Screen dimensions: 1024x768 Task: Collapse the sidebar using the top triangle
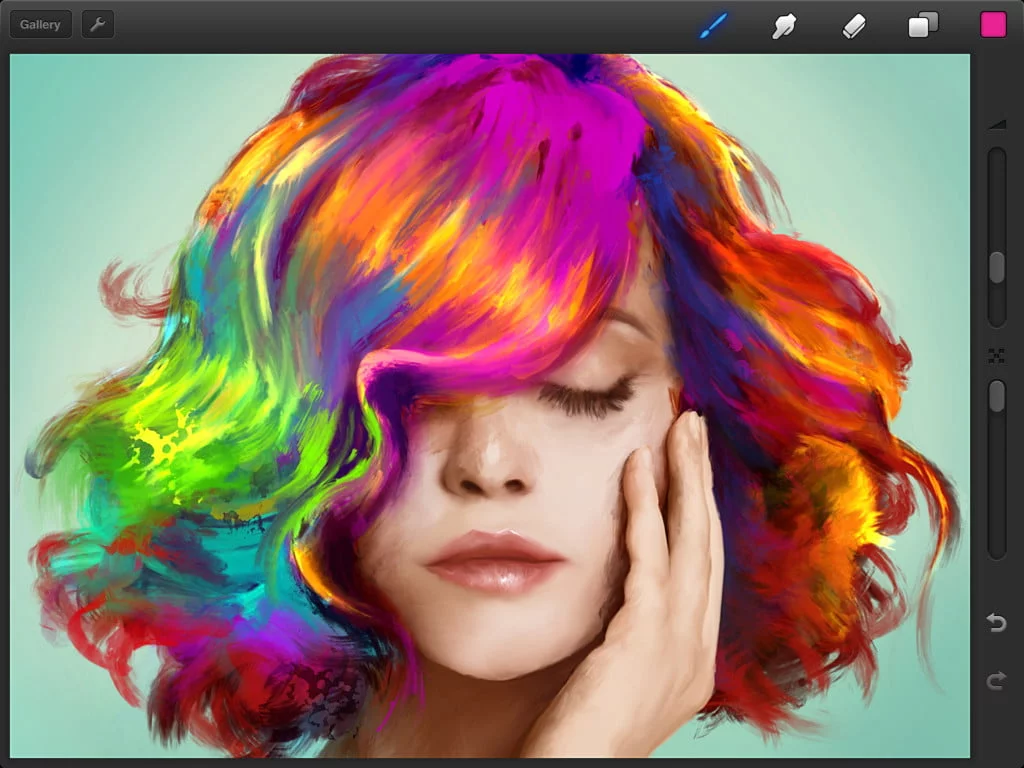[x=996, y=124]
